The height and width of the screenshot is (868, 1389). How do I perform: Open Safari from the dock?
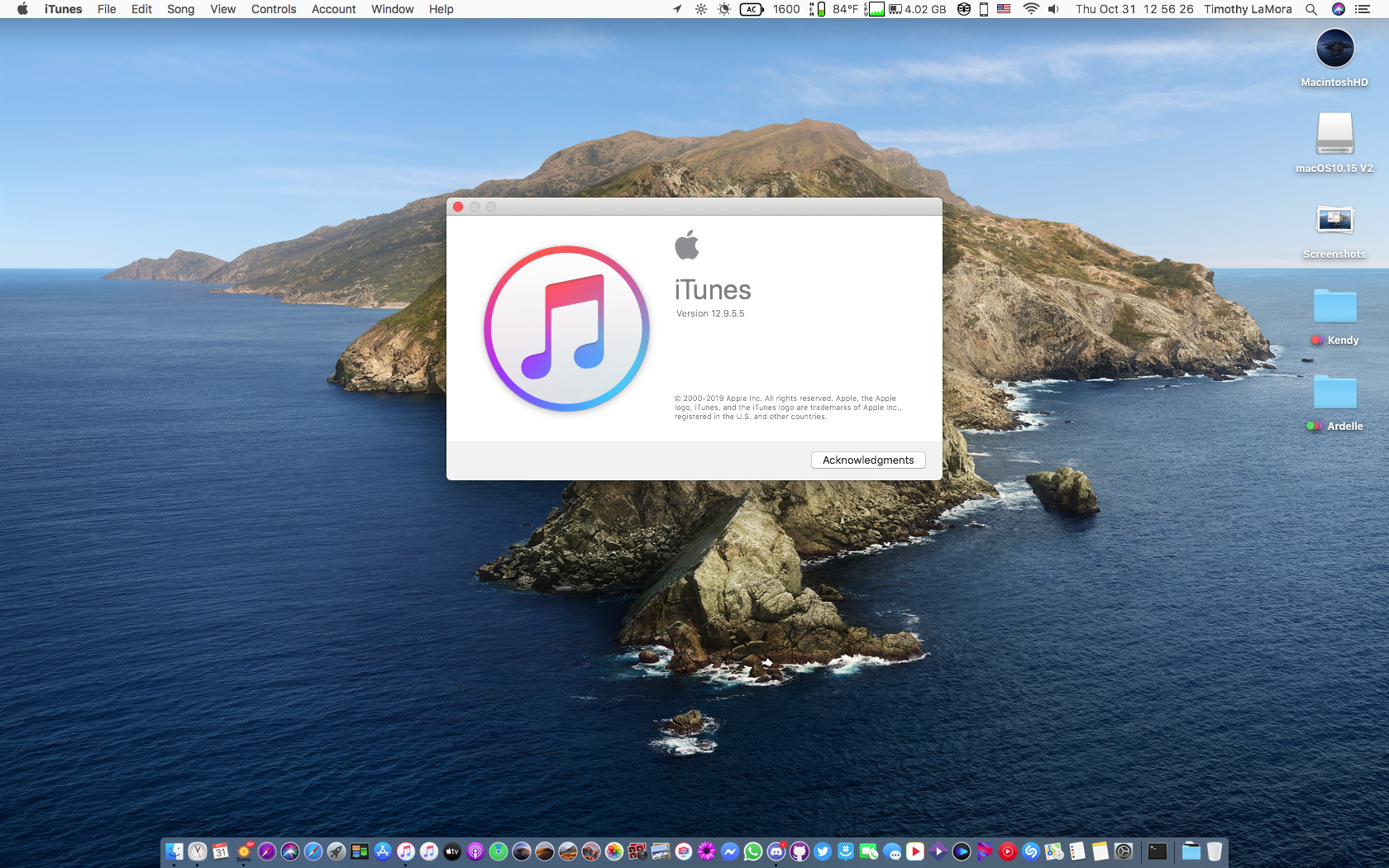click(313, 851)
